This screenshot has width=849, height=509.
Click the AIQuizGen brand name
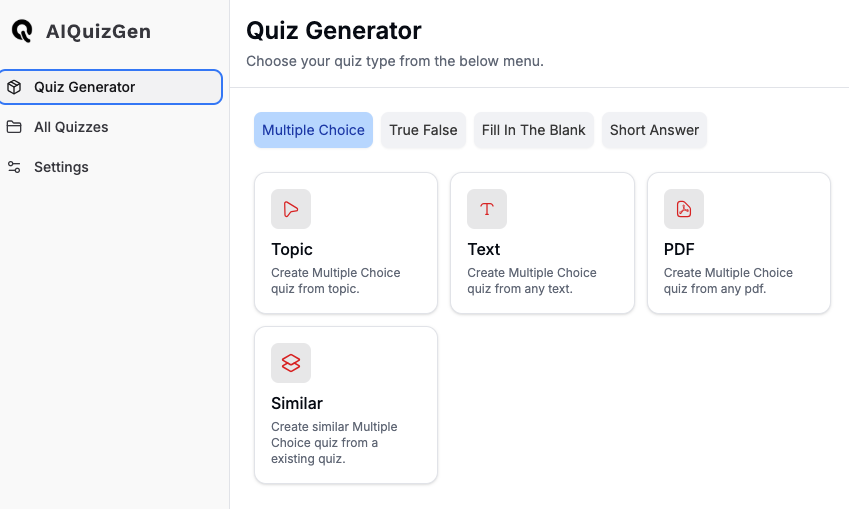[x=98, y=31]
